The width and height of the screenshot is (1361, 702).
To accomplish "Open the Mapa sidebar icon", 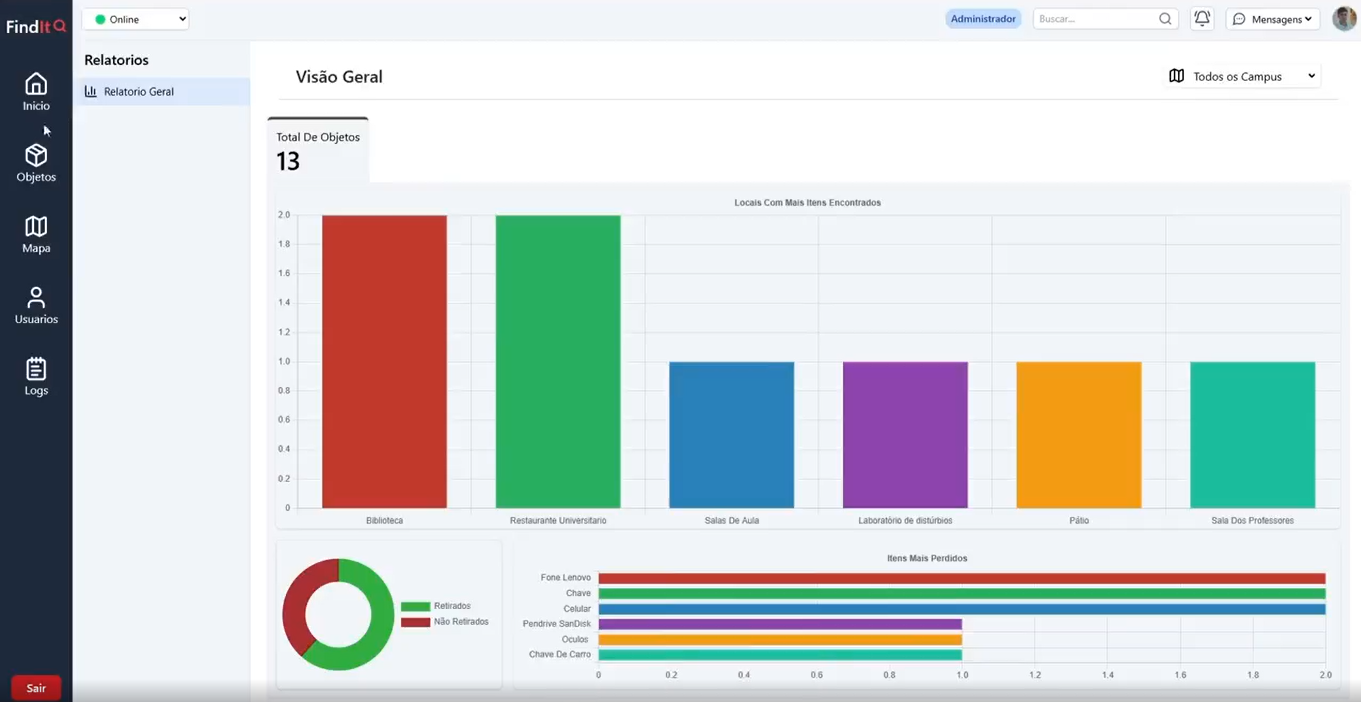I will pos(36,227).
